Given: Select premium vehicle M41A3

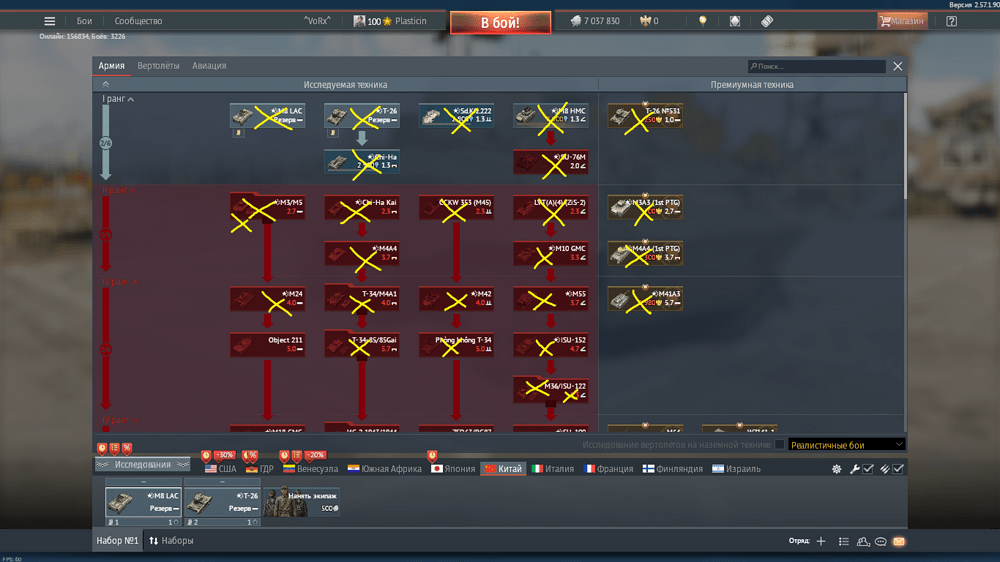Looking at the screenshot, I should tap(645, 299).
